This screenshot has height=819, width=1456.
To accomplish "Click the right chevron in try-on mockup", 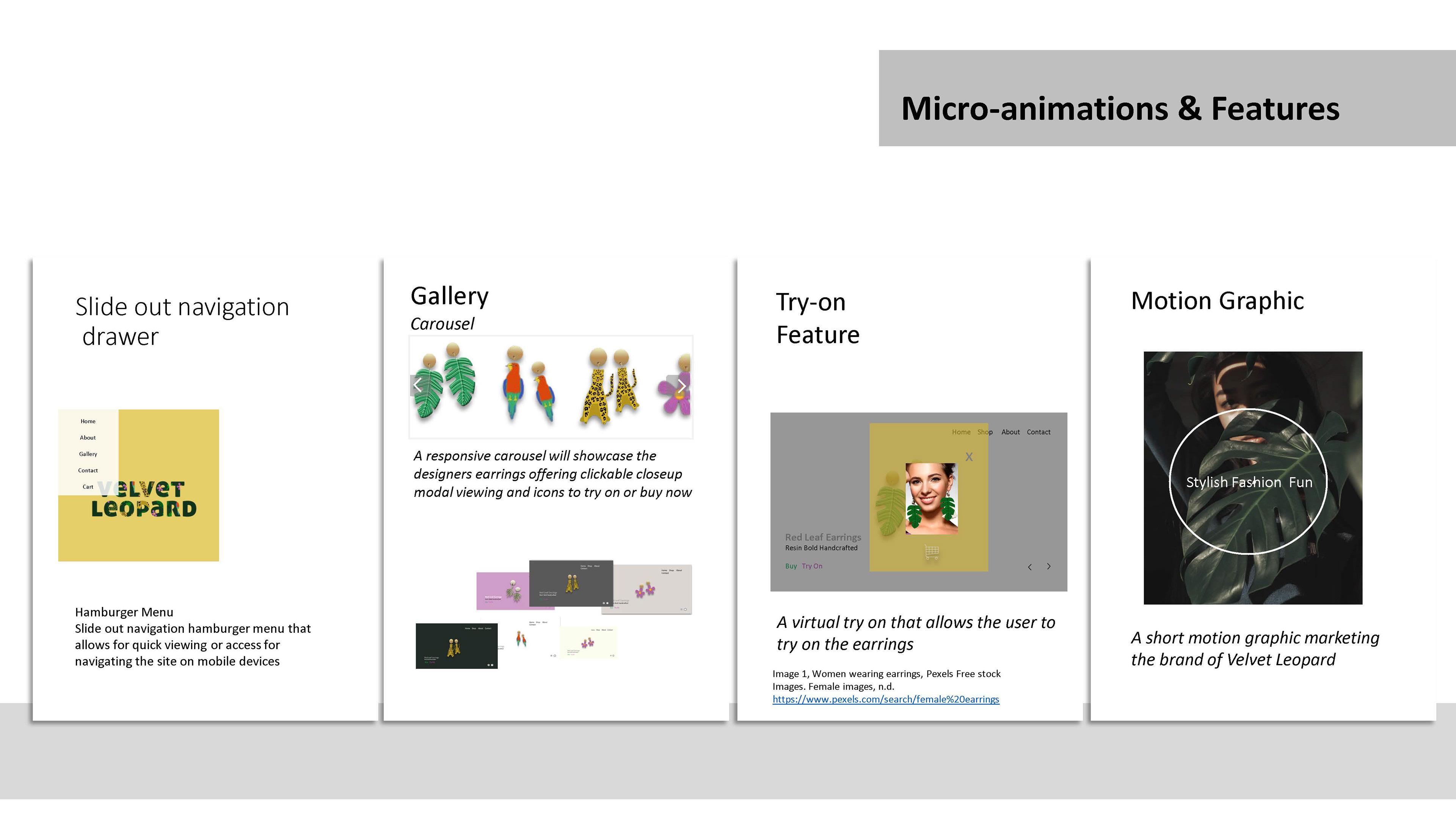I will click(1048, 566).
